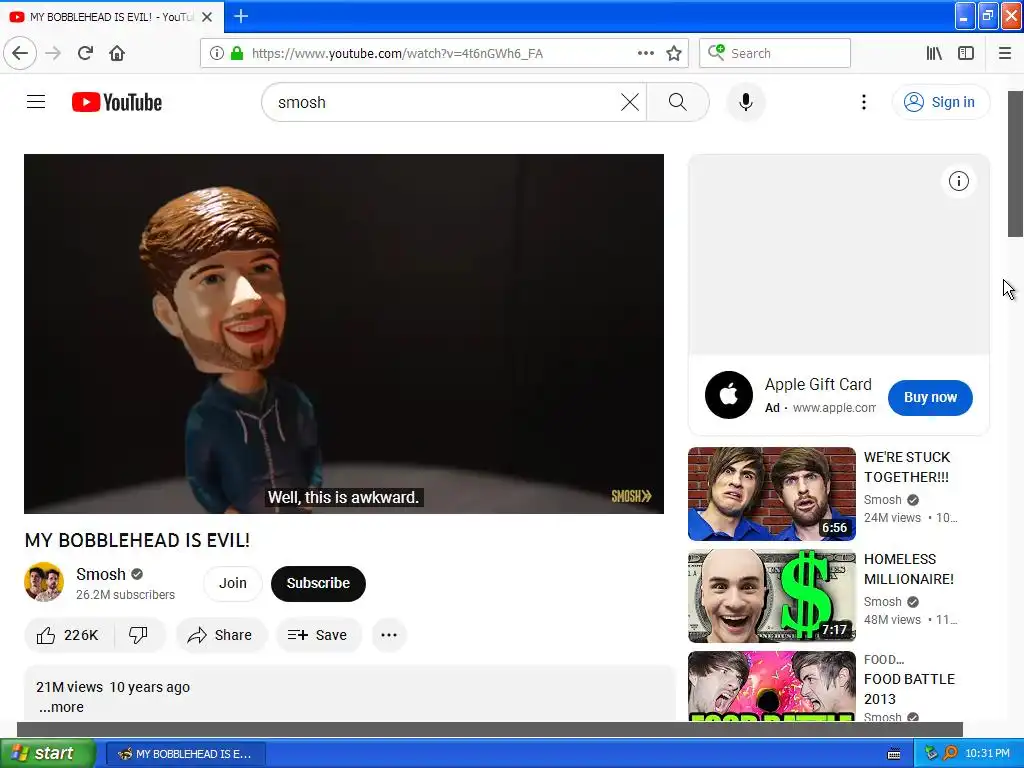Search with your voice microphone icon

tap(746, 102)
